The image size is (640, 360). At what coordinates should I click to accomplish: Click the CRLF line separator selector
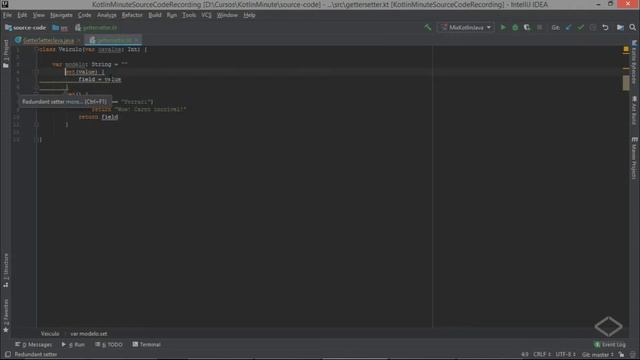542,354
